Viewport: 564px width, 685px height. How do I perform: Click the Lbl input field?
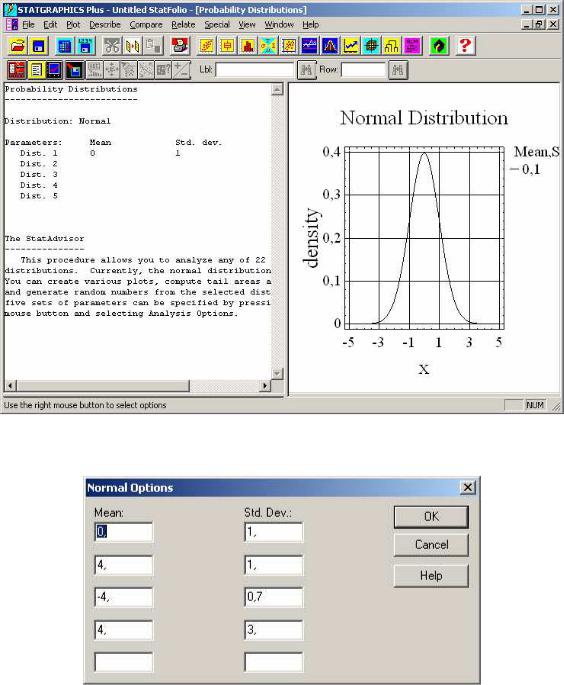click(255, 70)
